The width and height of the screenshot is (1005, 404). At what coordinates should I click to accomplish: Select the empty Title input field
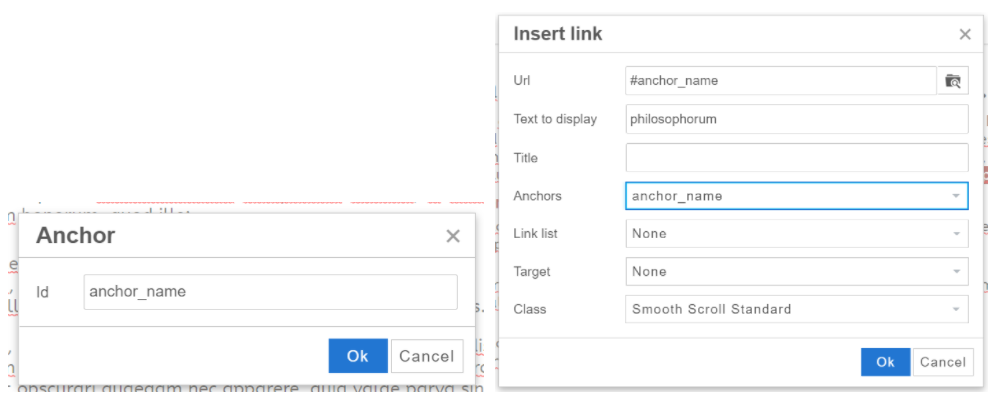click(x=796, y=158)
